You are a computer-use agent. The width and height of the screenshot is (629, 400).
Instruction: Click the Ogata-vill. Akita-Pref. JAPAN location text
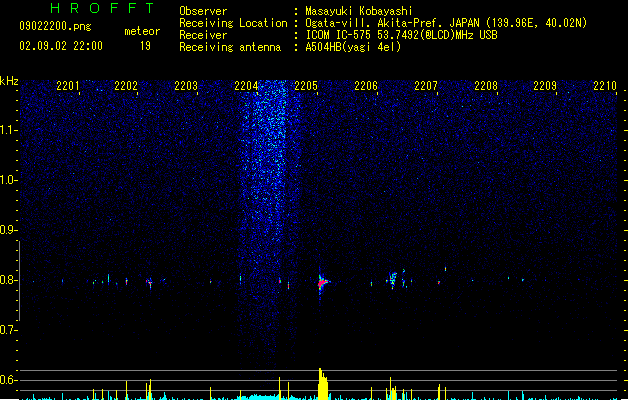tap(446, 23)
